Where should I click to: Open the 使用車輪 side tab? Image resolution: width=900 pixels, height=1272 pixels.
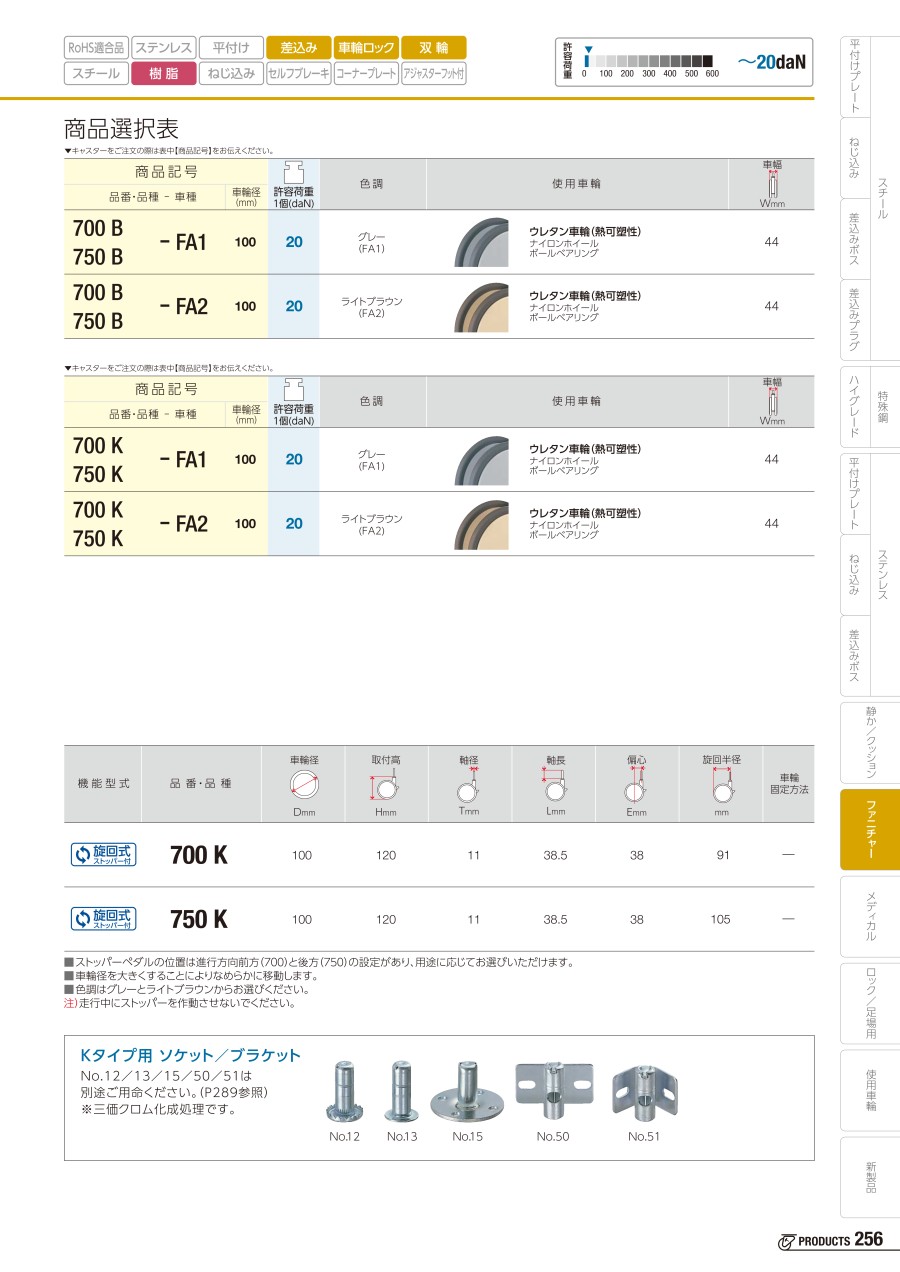coord(870,1090)
